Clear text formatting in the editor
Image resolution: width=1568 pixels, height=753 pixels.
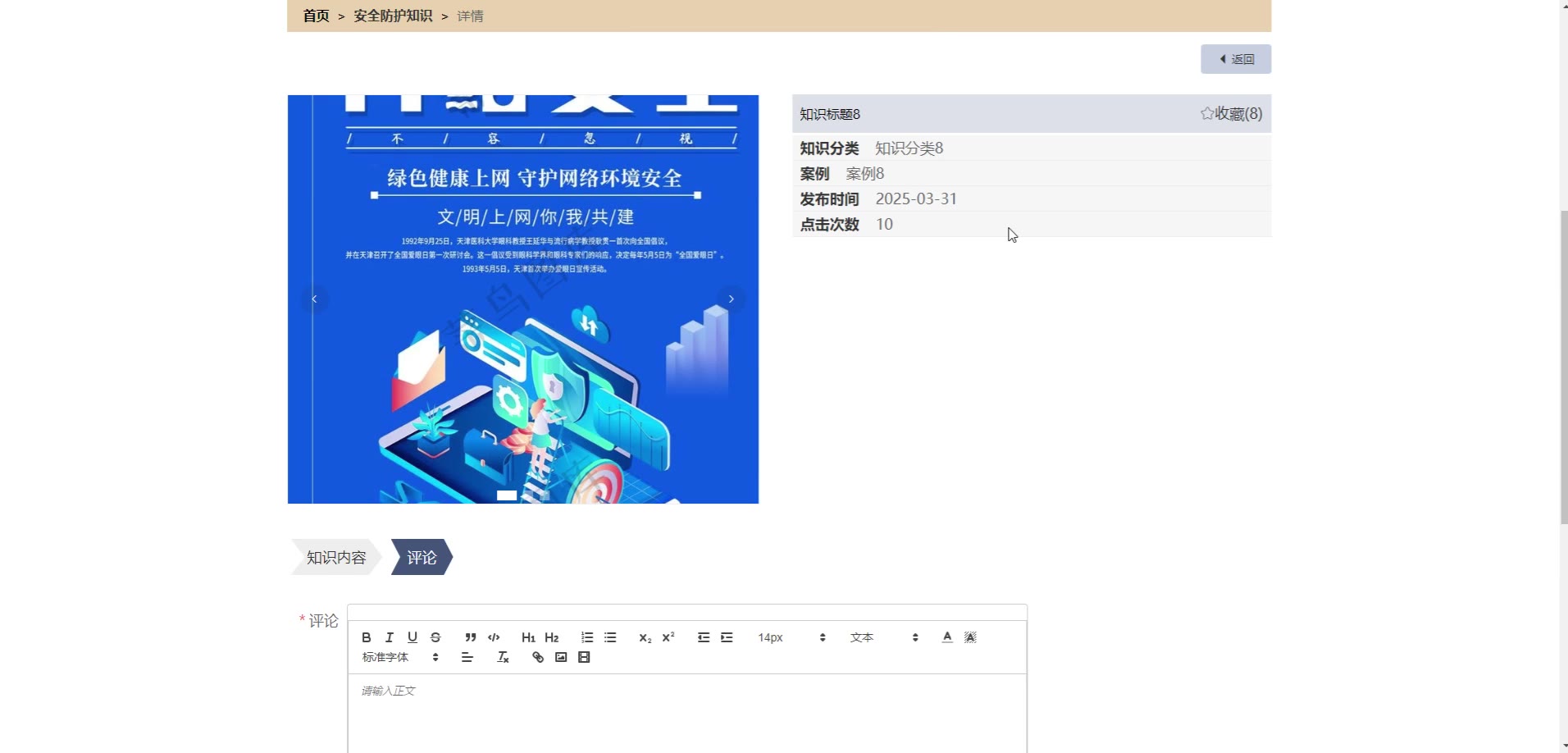pyautogui.click(x=504, y=657)
